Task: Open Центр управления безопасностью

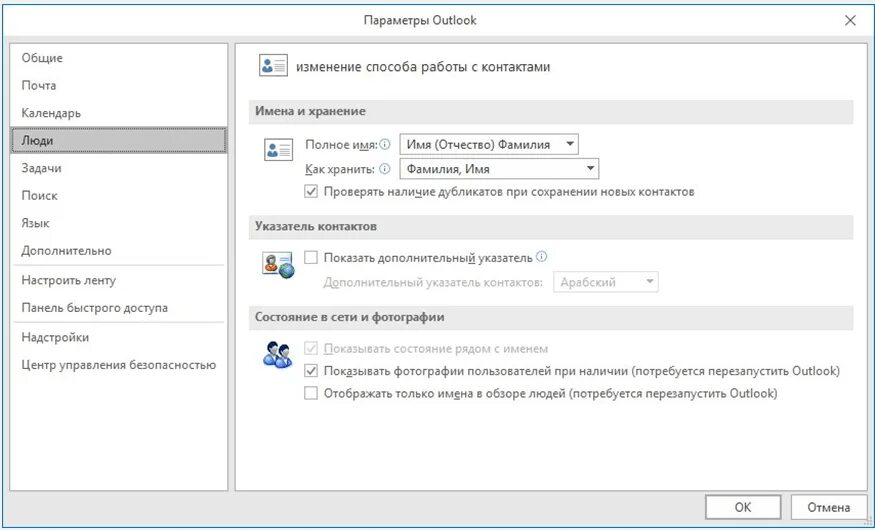Action: point(119,365)
